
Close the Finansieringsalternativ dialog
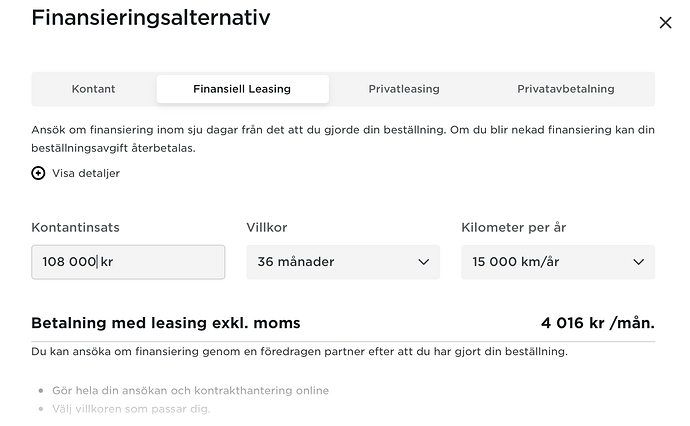click(665, 23)
